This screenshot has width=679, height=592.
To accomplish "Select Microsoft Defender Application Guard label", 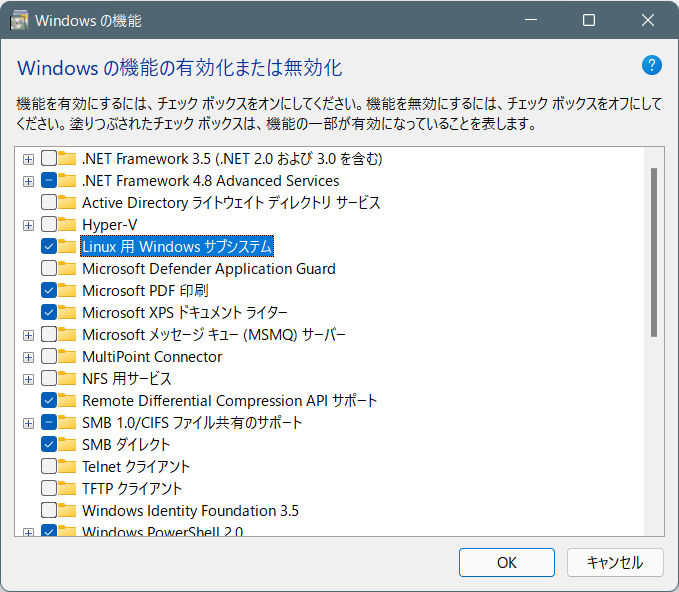I will click(x=209, y=269).
